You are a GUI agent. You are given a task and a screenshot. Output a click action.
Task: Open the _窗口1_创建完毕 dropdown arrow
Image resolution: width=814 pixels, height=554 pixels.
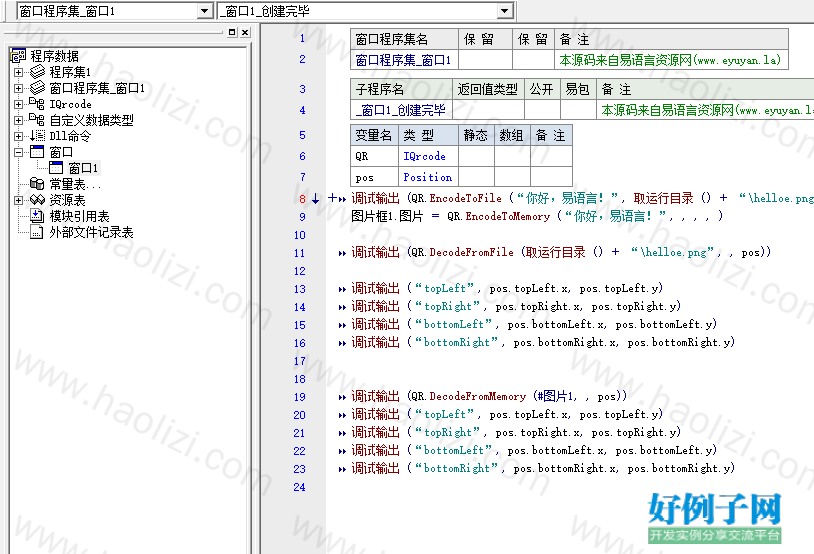point(504,11)
